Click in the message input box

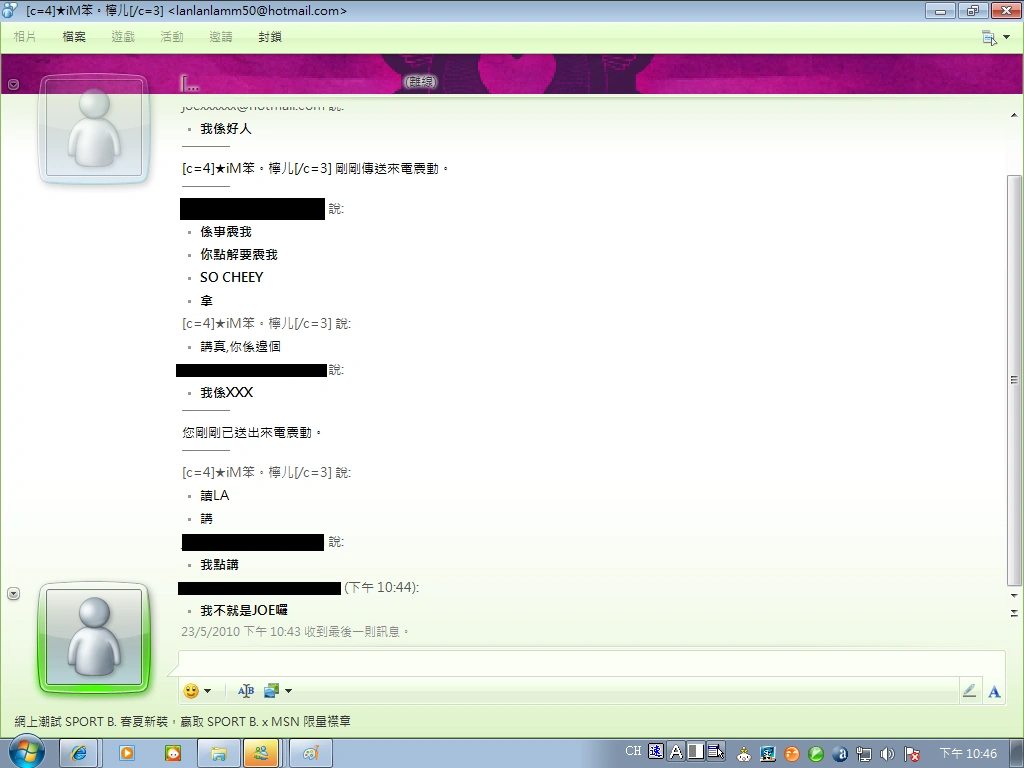point(590,663)
